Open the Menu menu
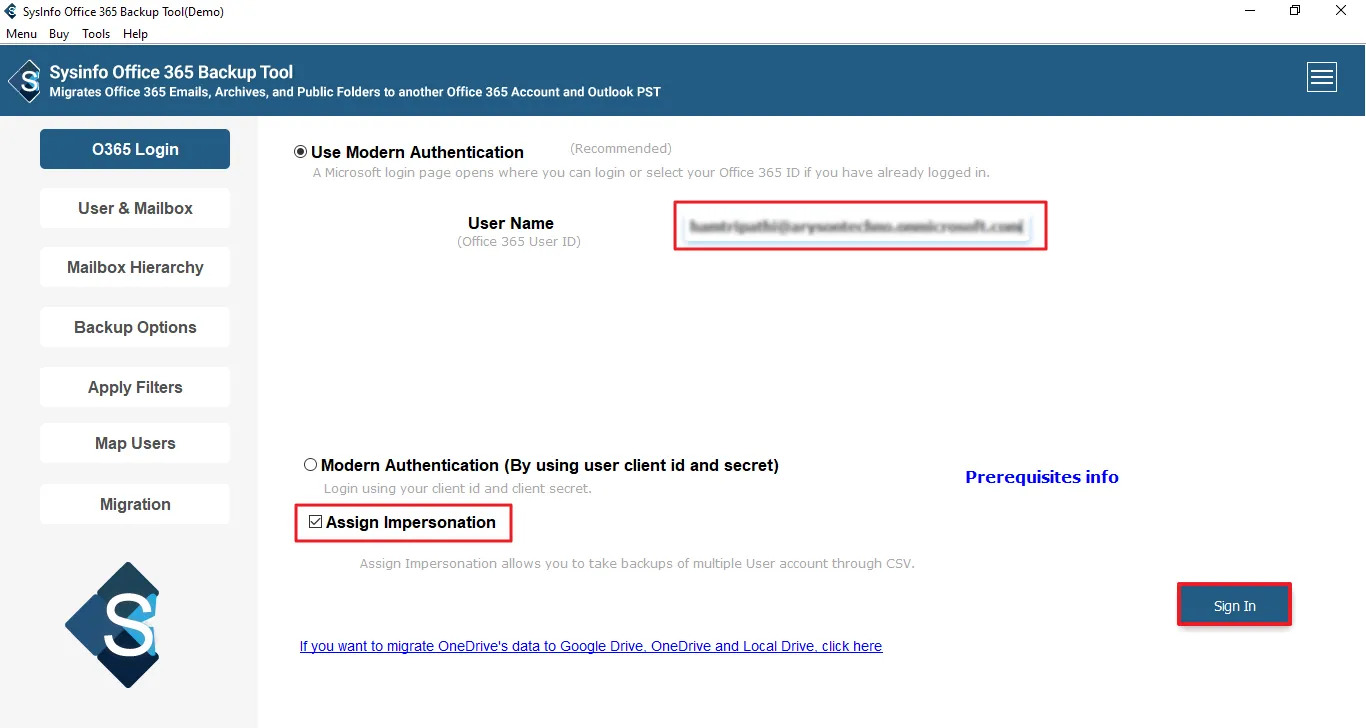Viewport: 1366px width, 728px height. pyautogui.click(x=21, y=34)
